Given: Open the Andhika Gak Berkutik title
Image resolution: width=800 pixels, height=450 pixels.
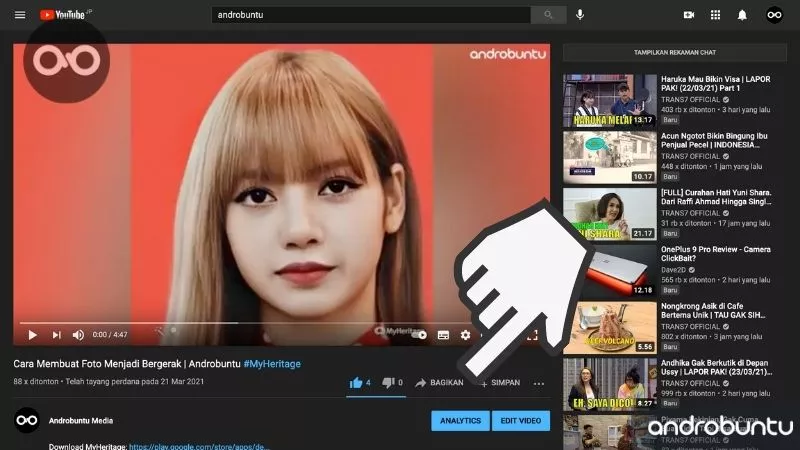Looking at the screenshot, I should (716, 367).
